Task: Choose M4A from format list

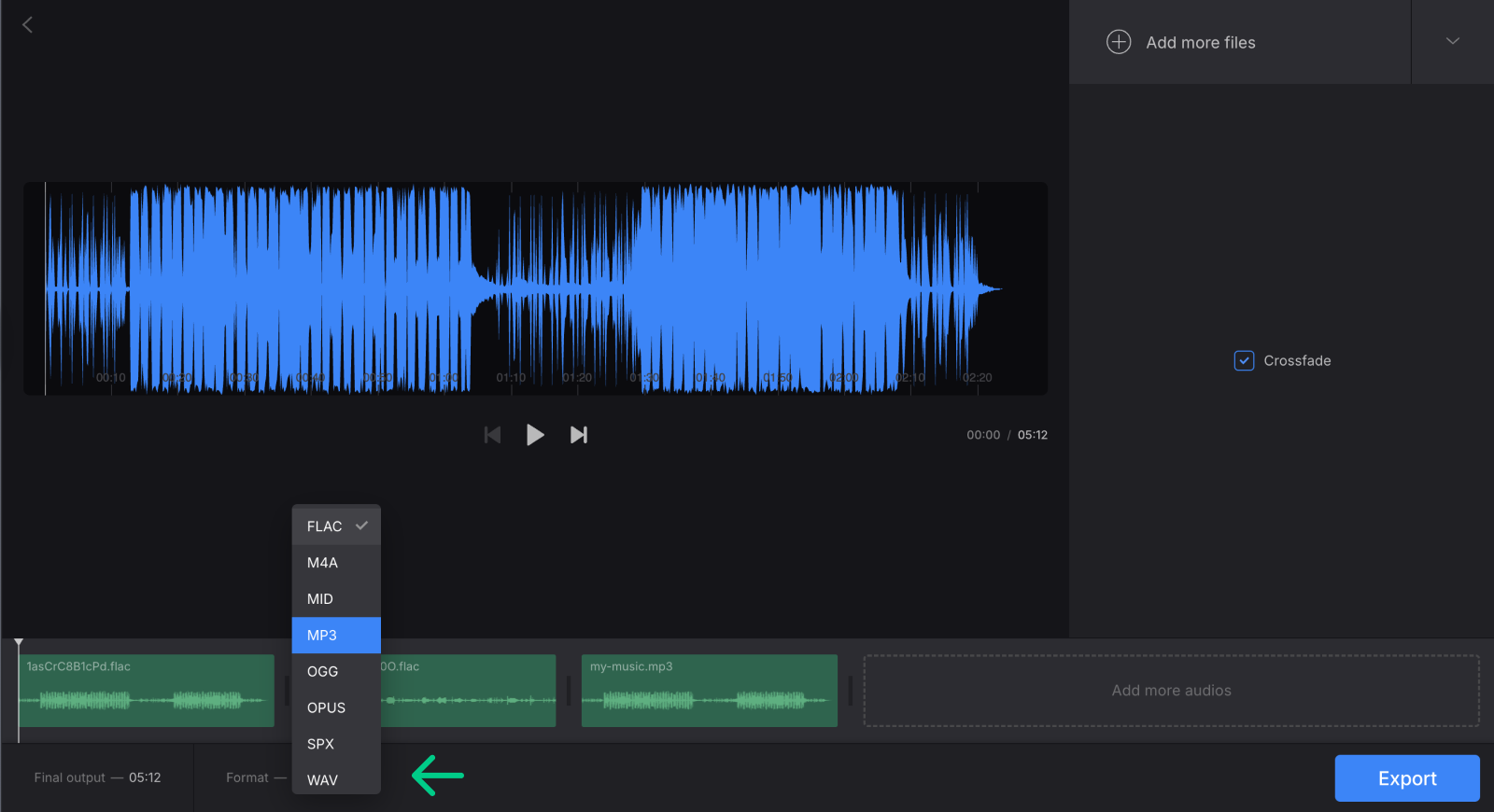Action: click(336, 563)
